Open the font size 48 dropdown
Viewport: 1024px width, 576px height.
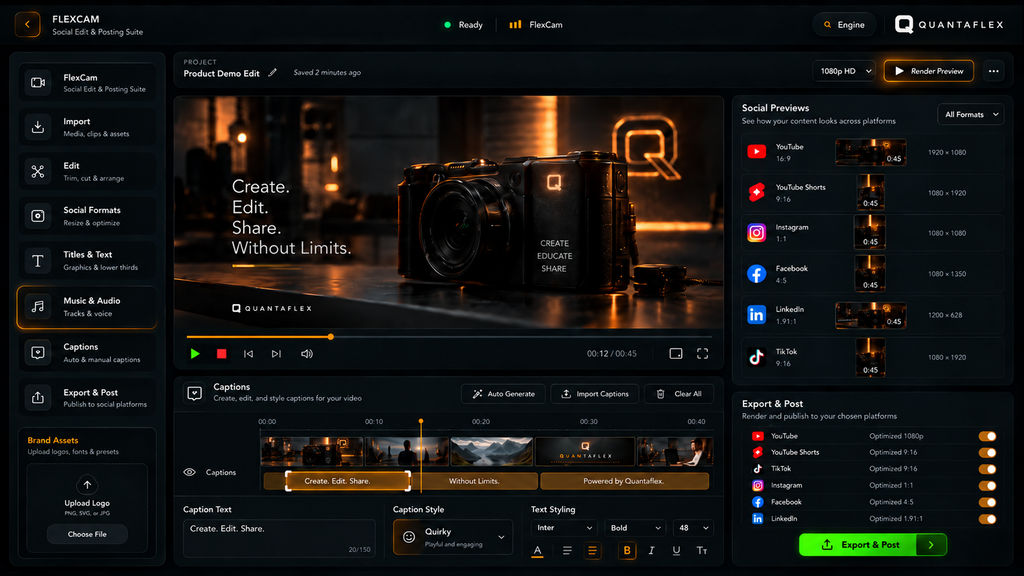point(693,528)
